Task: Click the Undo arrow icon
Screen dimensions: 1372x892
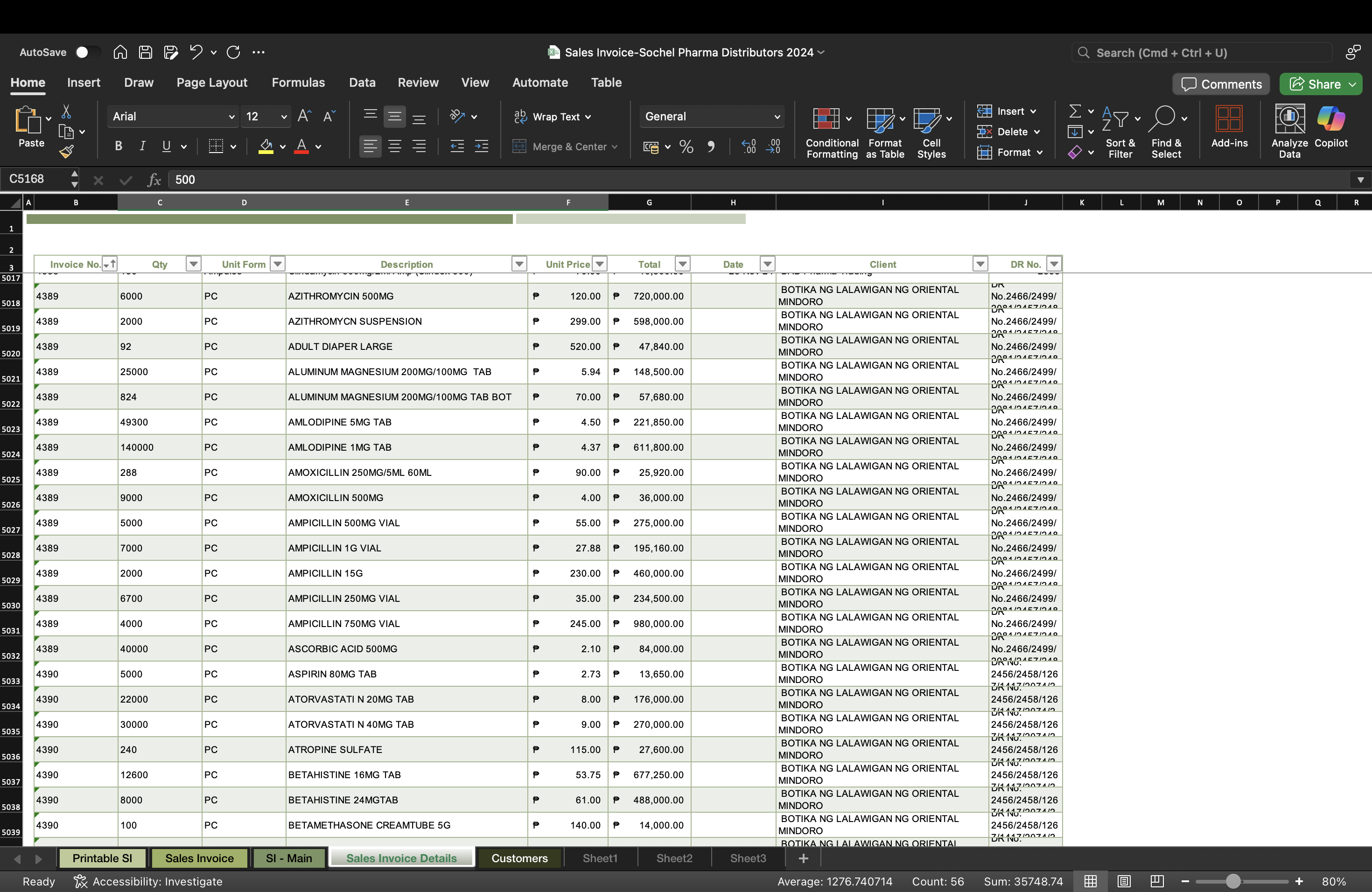Action: click(x=196, y=52)
